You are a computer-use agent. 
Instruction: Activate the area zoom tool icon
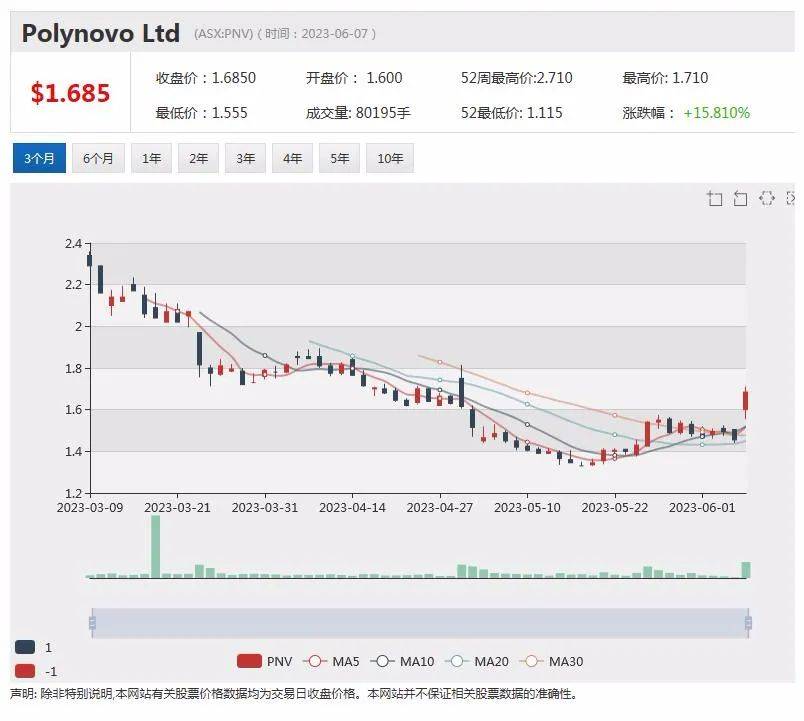point(714,198)
